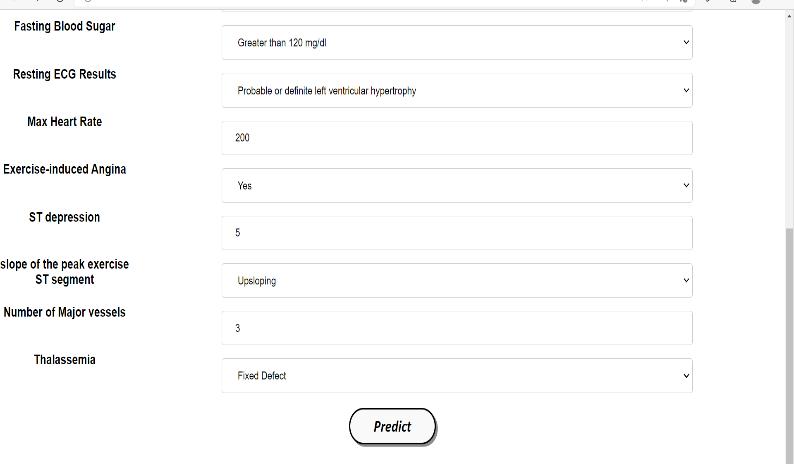
Task: Click the Max Heart Rate label
Action: tap(64, 122)
